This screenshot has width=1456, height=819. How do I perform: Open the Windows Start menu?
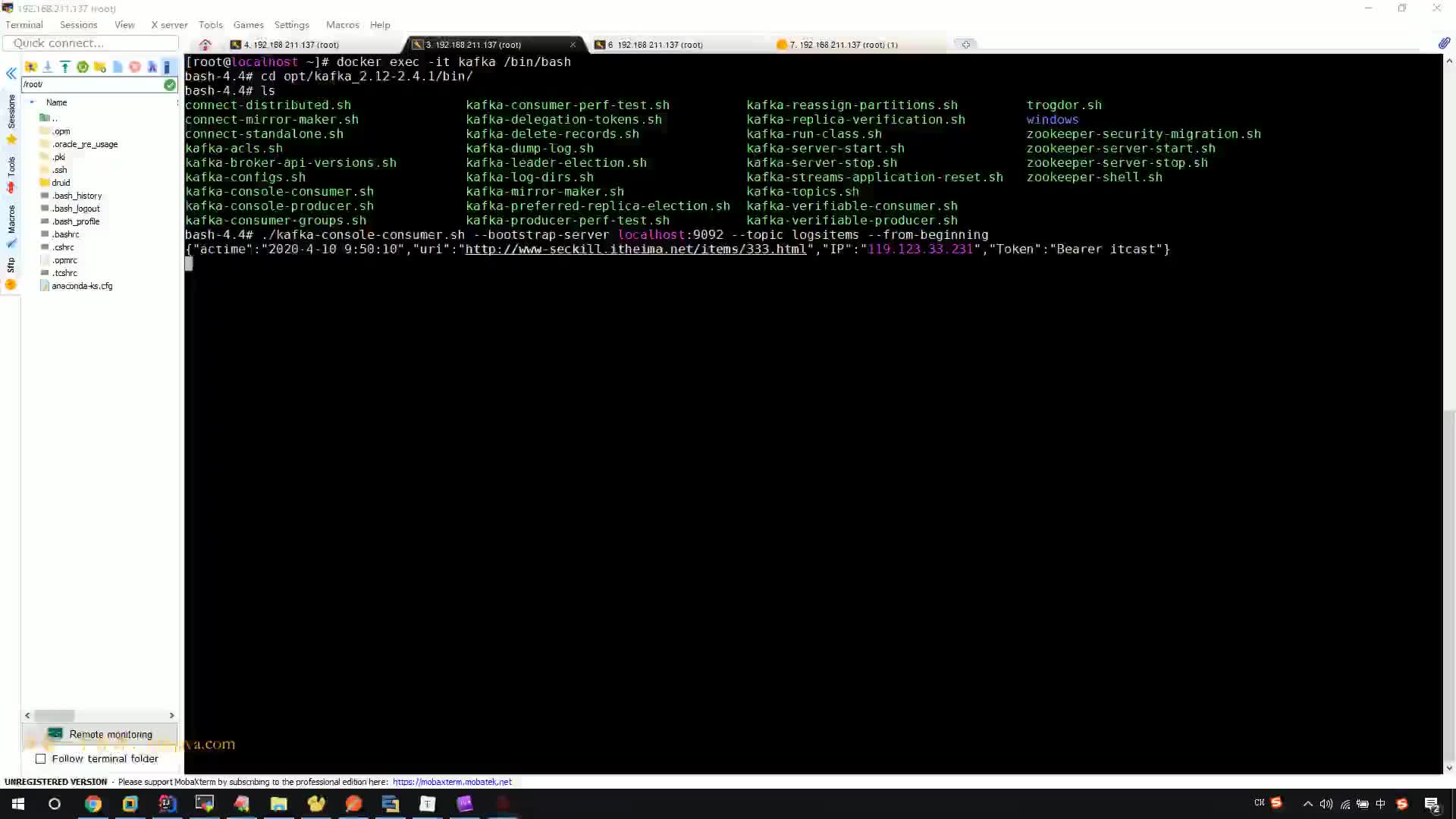coord(18,804)
